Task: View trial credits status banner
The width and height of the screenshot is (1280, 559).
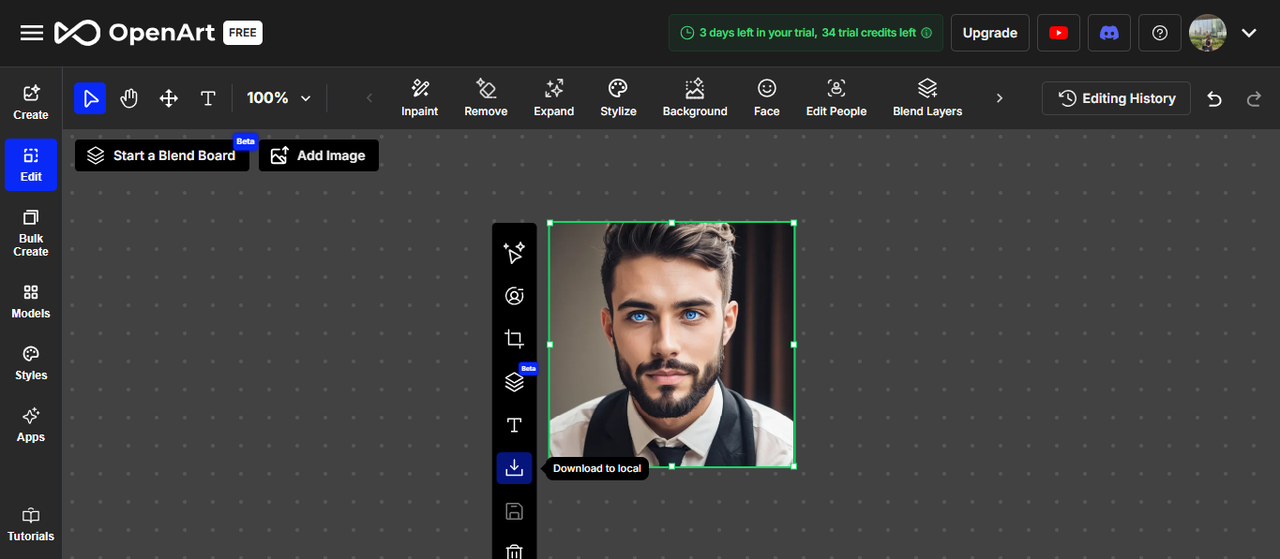Action: [x=806, y=33]
